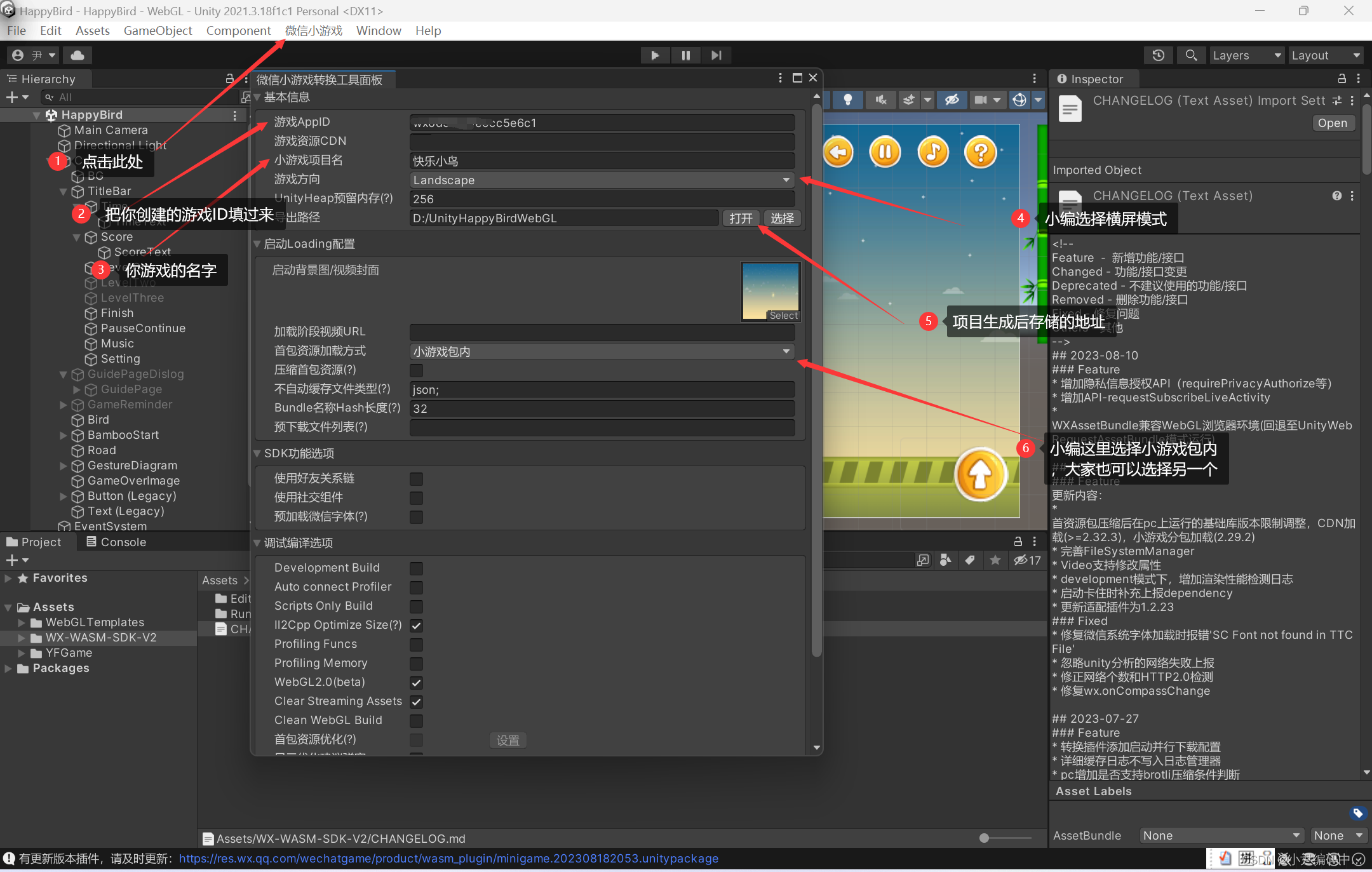Open the Component menu
The height and width of the screenshot is (872, 1372).
pyautogui.click(x=238, y=30)
